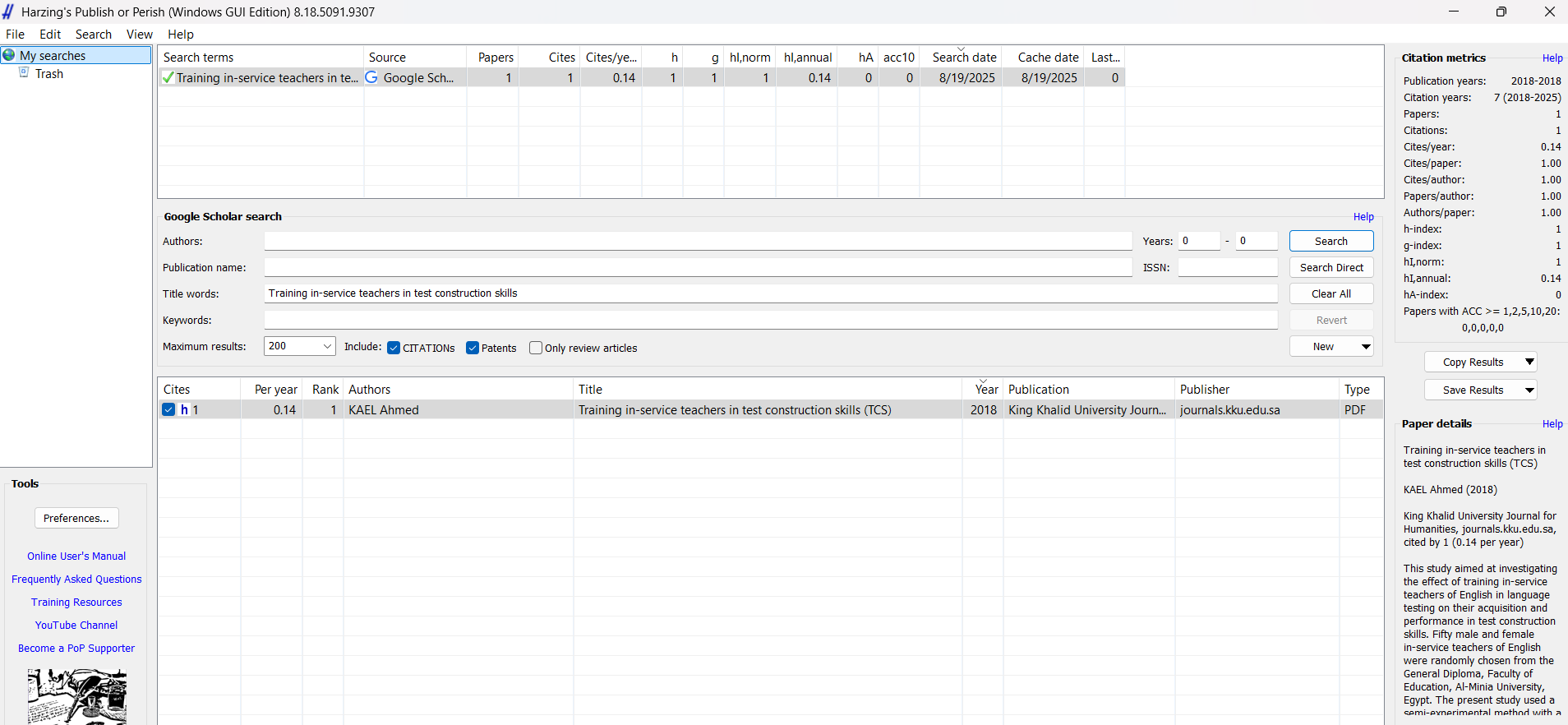The width and height of the screenshot is (1568, 725).
Task: Uncheck the KAEL Ahmed result row checkbox
Action: point(168,409)
